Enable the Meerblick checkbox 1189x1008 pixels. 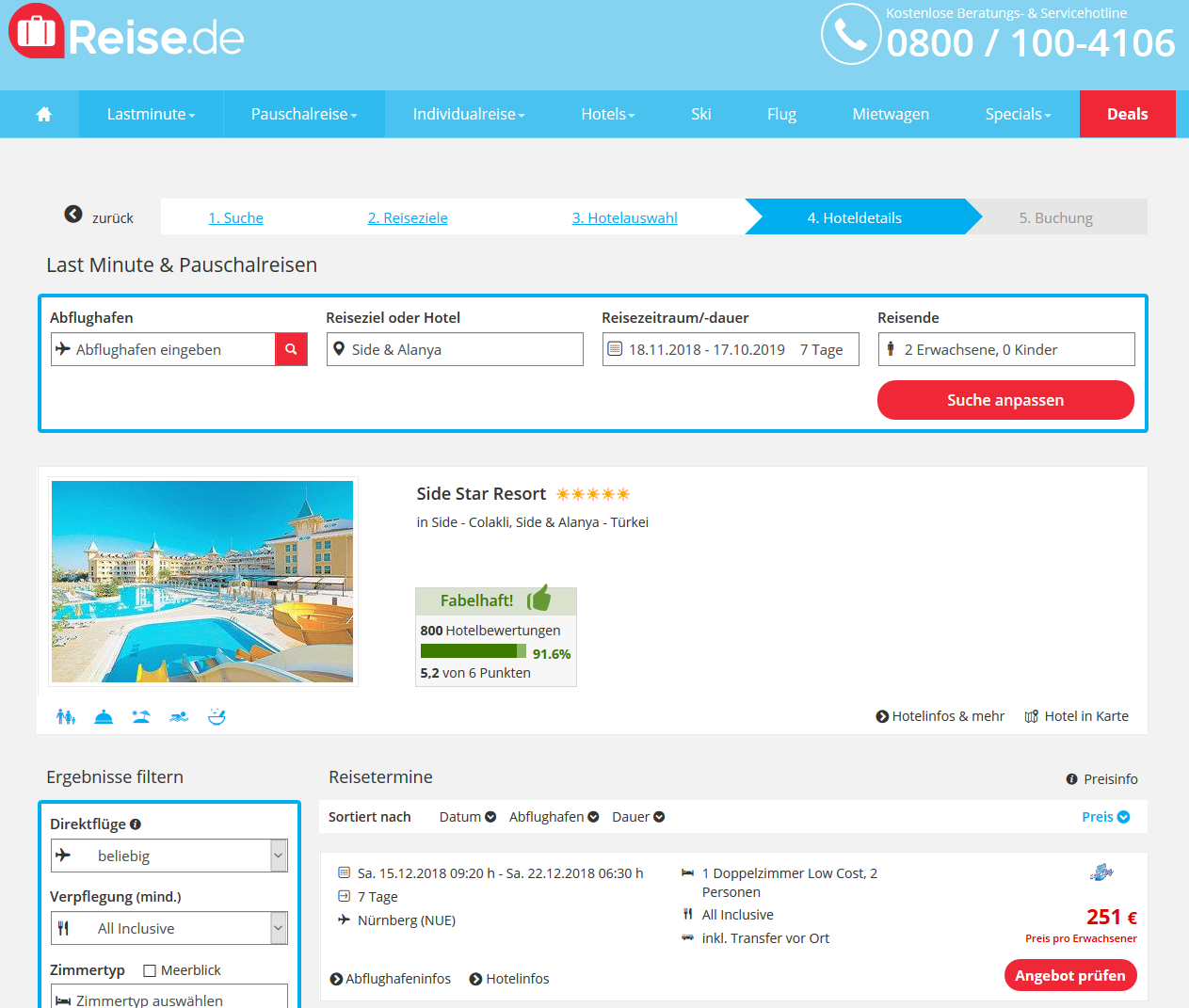tap(150, 970)
